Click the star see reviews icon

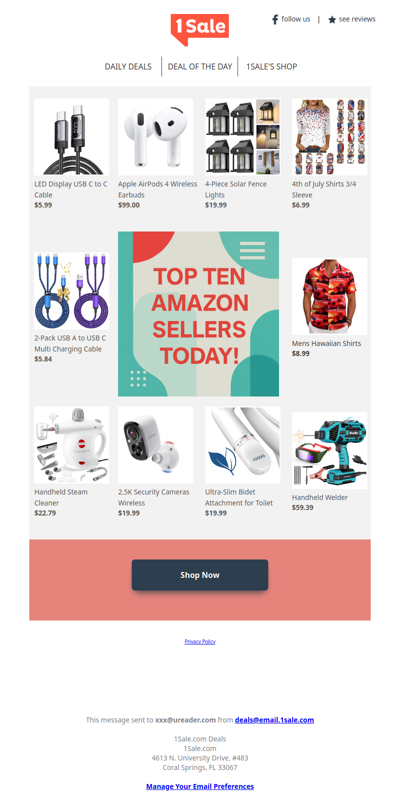tap(332, 20)
